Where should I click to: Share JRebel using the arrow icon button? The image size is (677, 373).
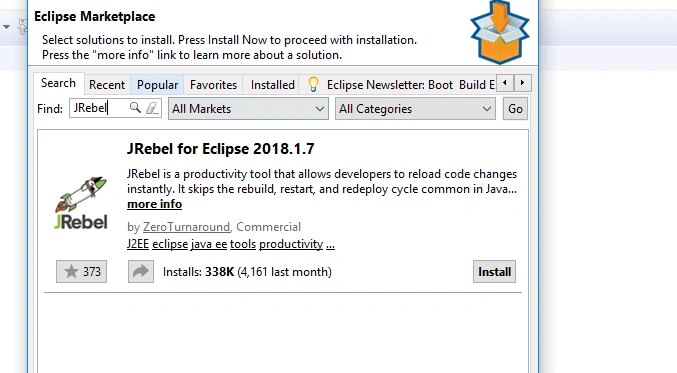[x=141, y=272]
